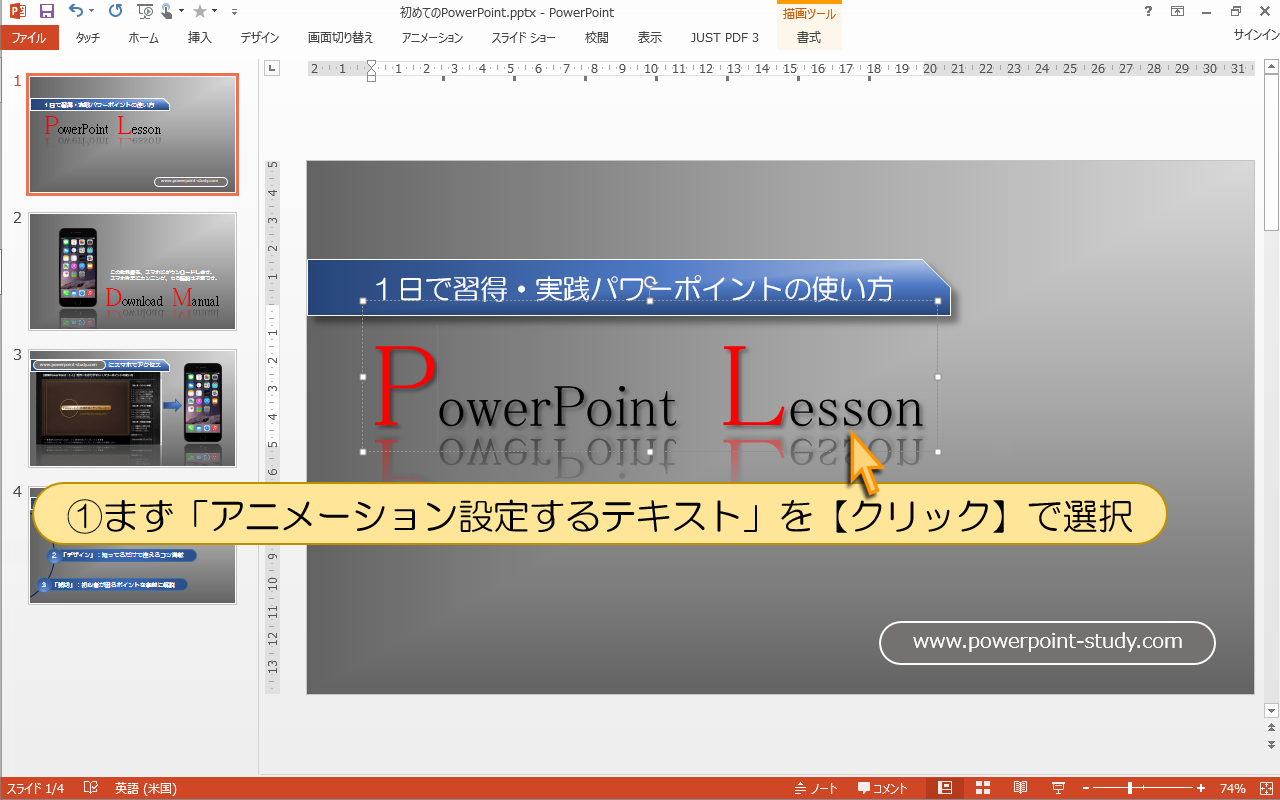Click the Next Slide double-arrow button
1280x800 pixels.
point(1272,745)
